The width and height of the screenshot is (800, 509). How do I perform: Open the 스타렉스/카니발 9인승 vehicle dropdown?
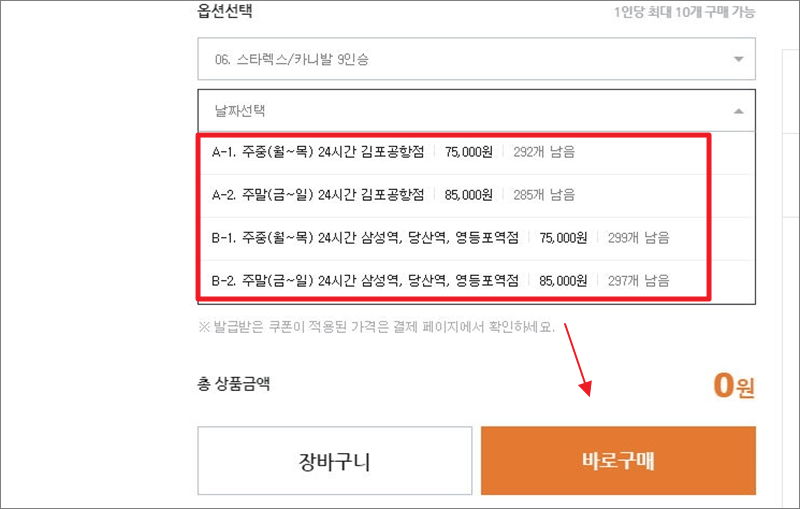coord(476,59)
